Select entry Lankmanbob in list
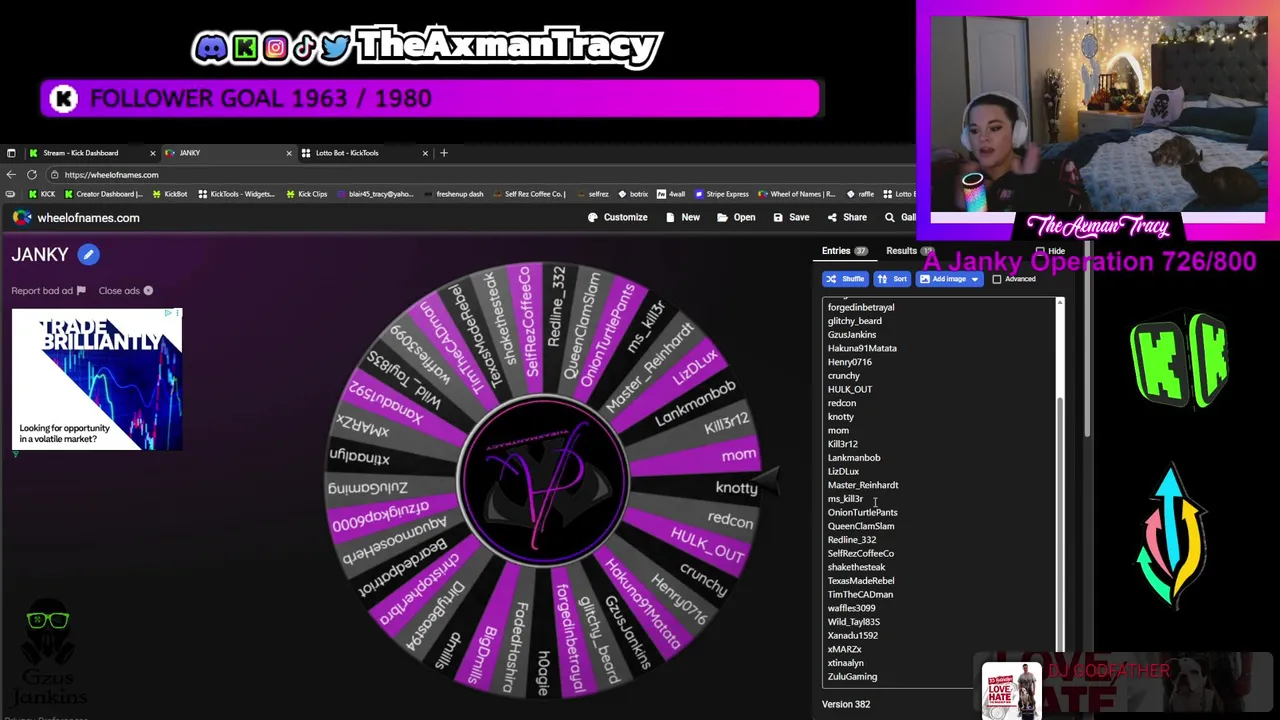 point(854,457)
